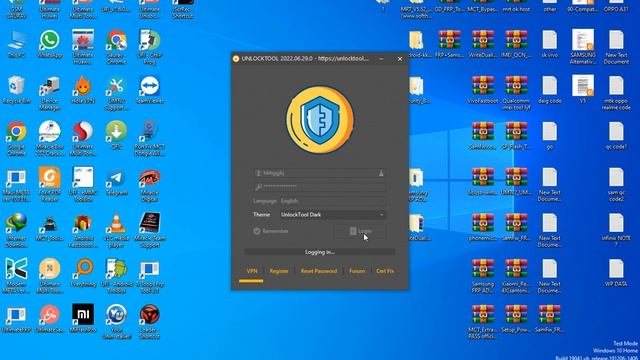This screenshot has width=640, height=360.
Task: Open the TeamViewer desktop shortcut
Action: 149,89
